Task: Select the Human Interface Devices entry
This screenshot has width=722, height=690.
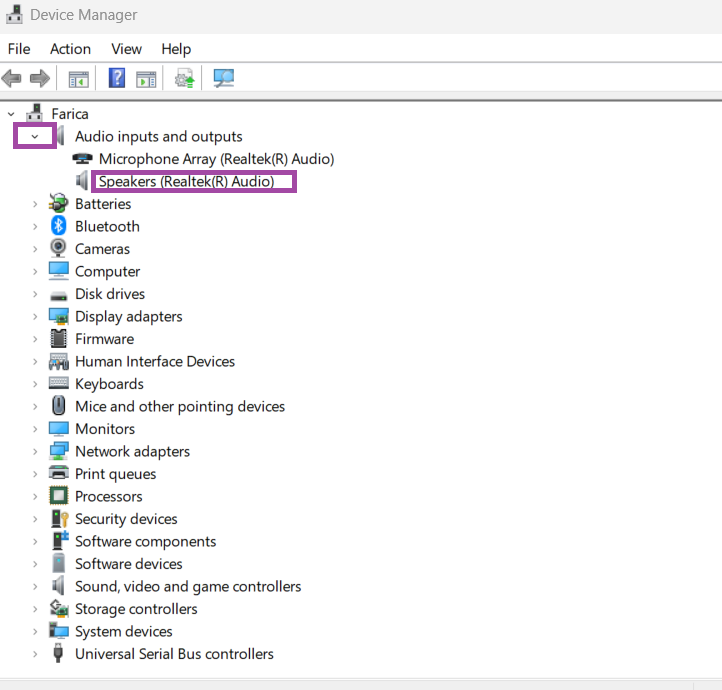Action: point(155,361)
